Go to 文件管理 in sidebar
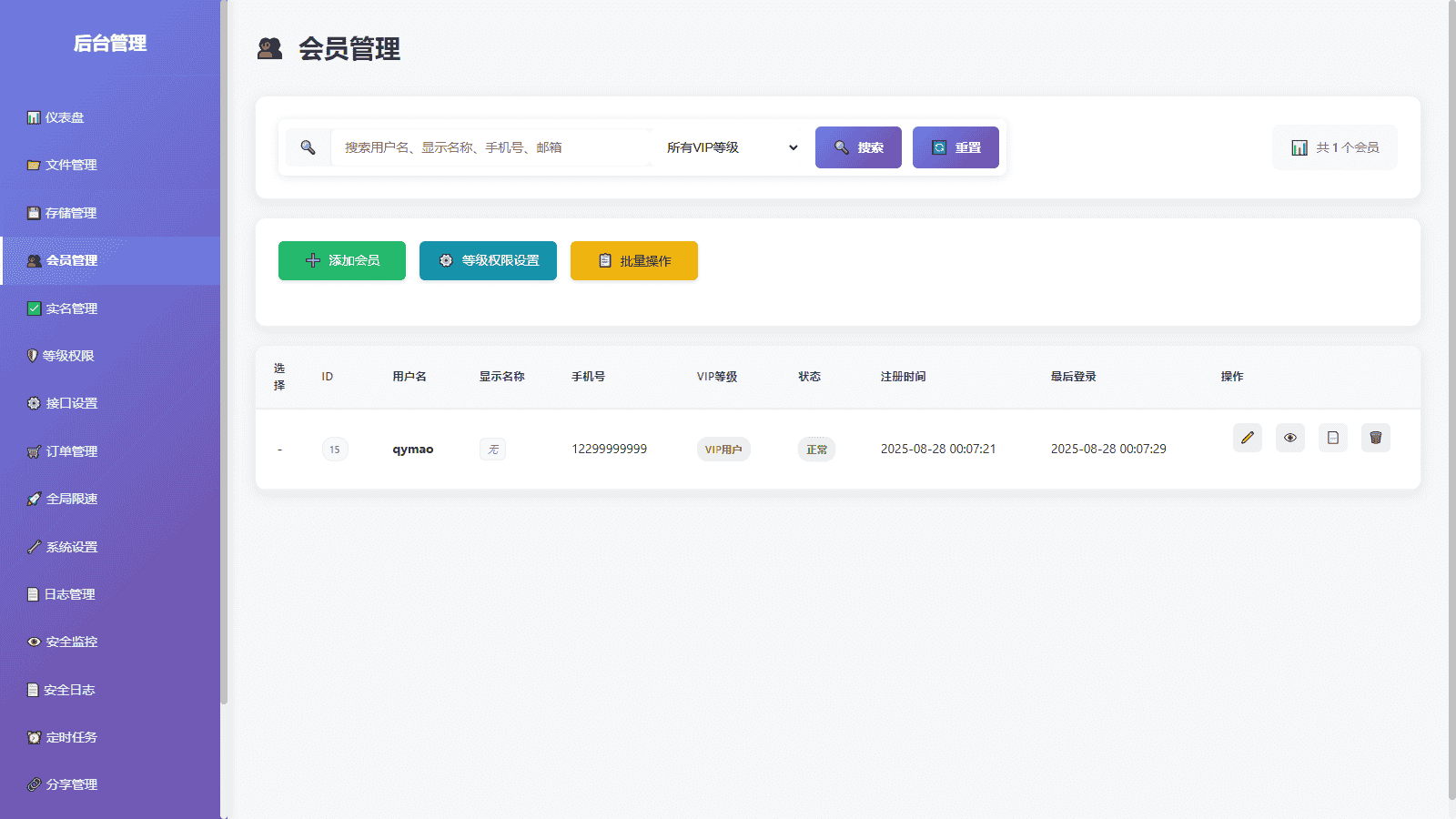 pyautogui.click(x=70, y=165)
